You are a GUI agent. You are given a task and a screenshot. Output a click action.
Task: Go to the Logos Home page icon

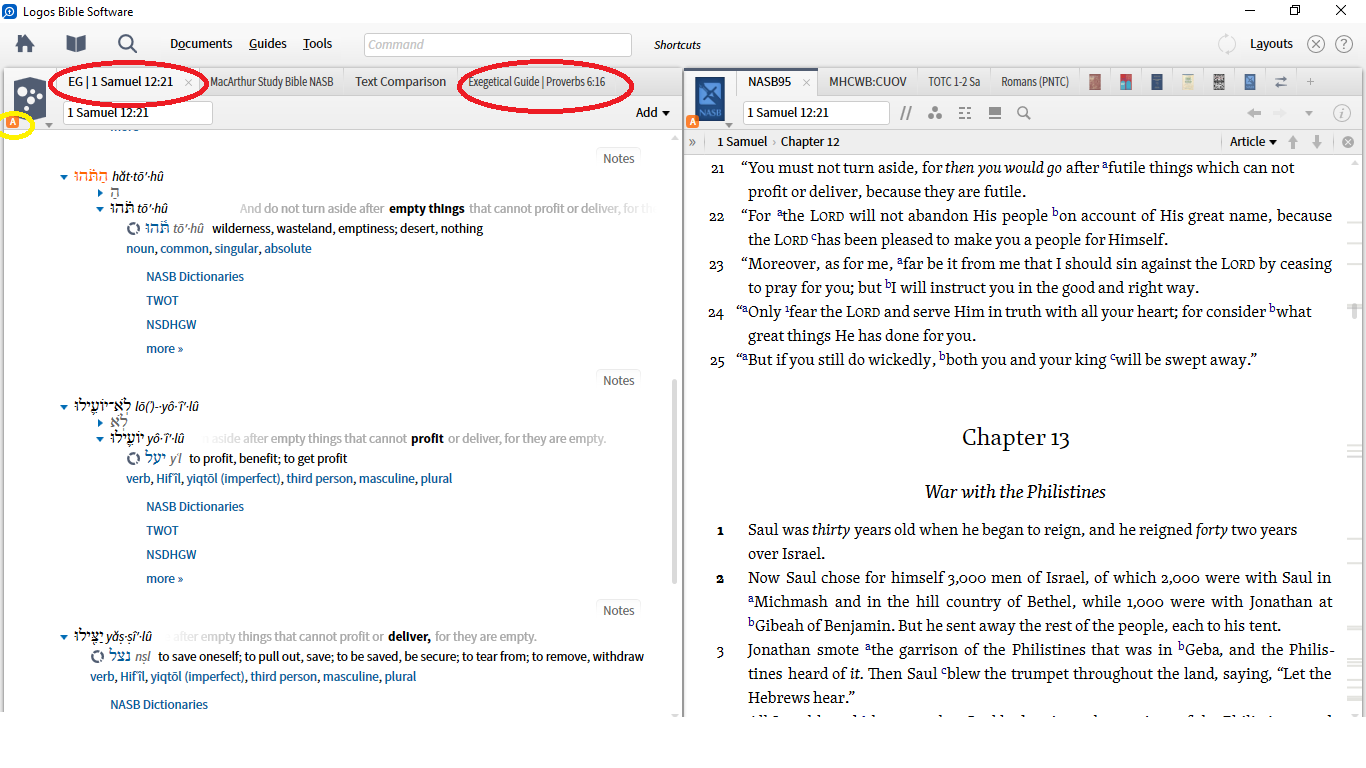[x=25, y=44]
